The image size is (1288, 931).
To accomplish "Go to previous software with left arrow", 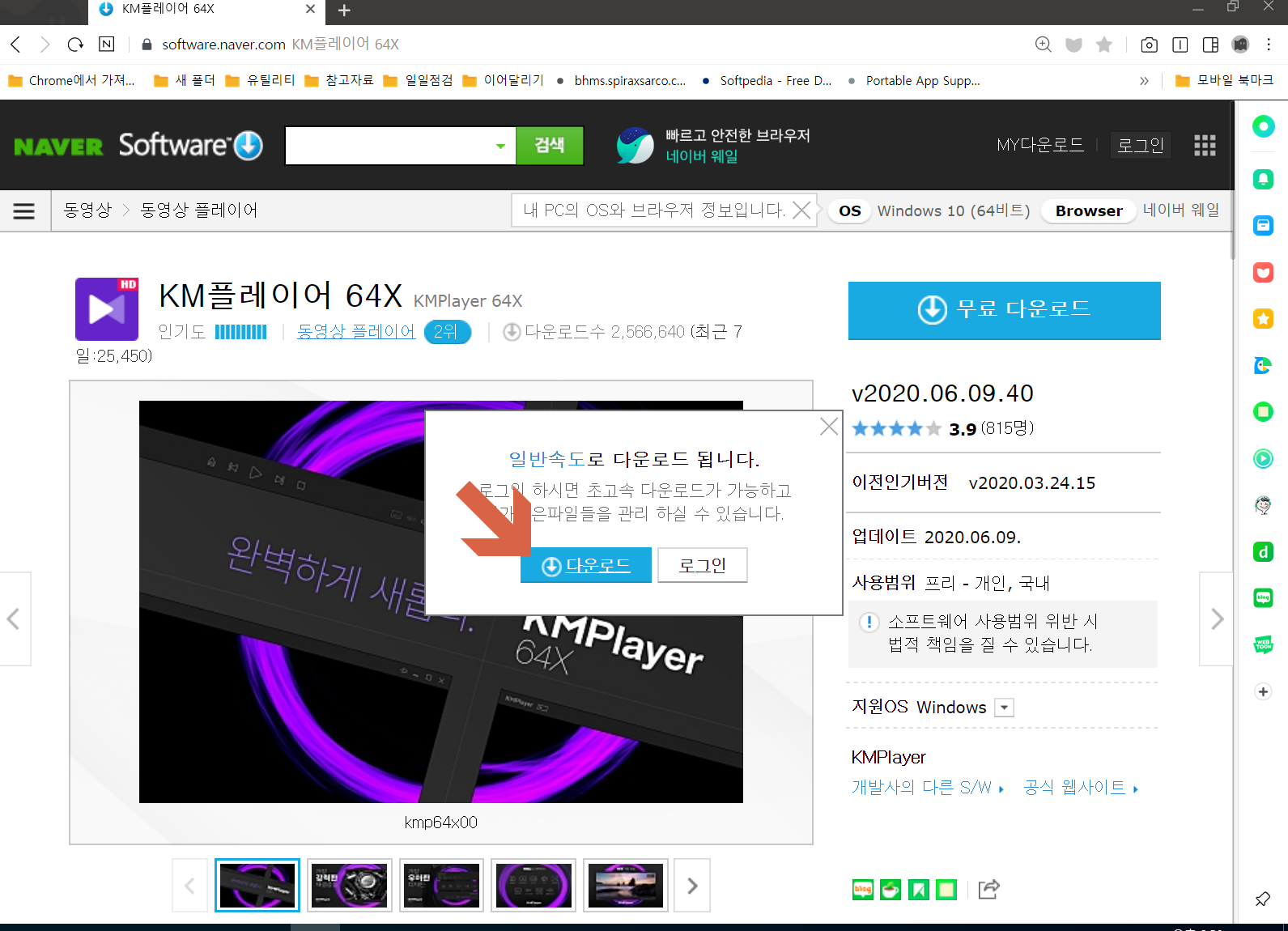I will 14,619.
